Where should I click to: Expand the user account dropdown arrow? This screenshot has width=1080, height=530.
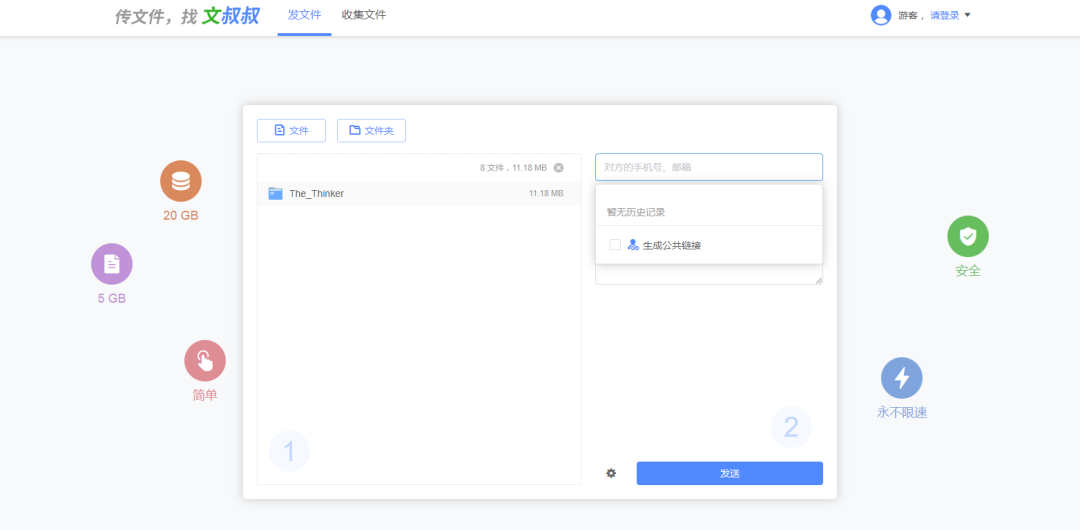pyautogui.click(x=967, y=15)
